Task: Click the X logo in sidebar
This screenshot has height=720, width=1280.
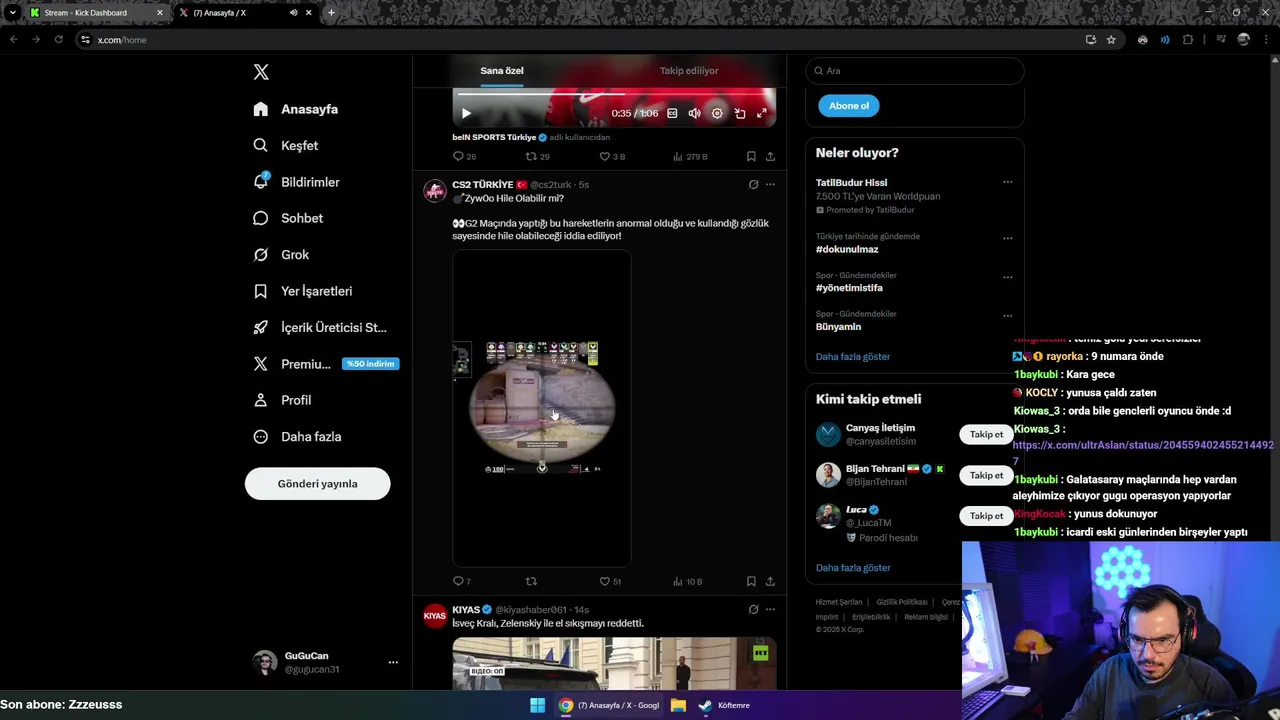Action: (x=261, y=72)
